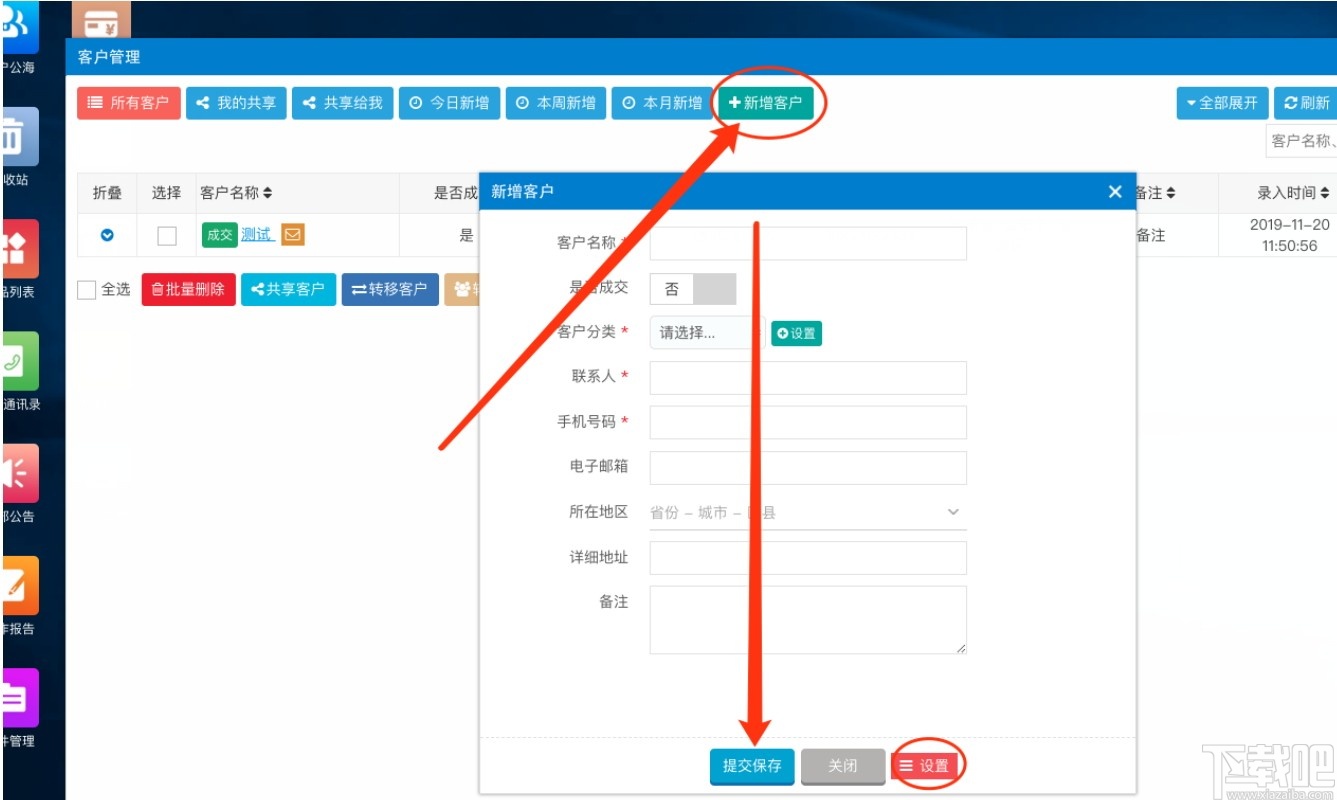The image size is (1337, 800).
Task: Open the 客户分类 请选择 dropdown
Action: (706, 333)
